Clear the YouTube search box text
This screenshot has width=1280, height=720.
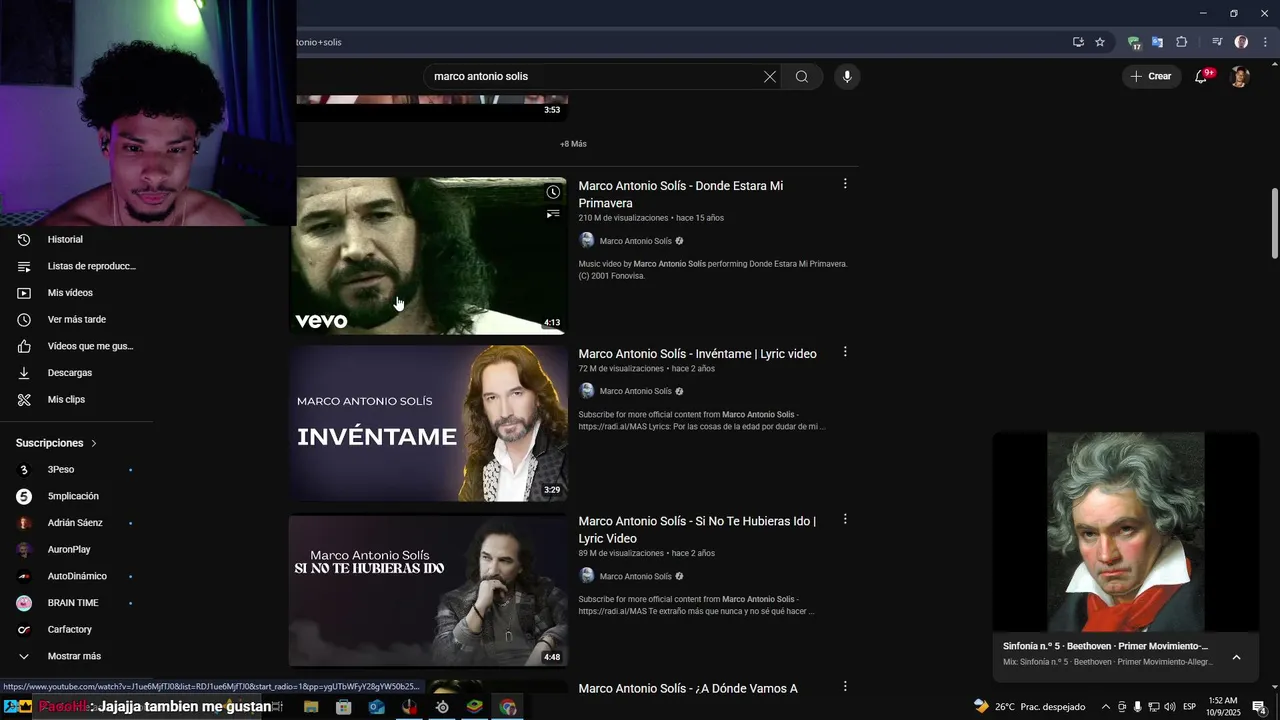pos(770,77)
